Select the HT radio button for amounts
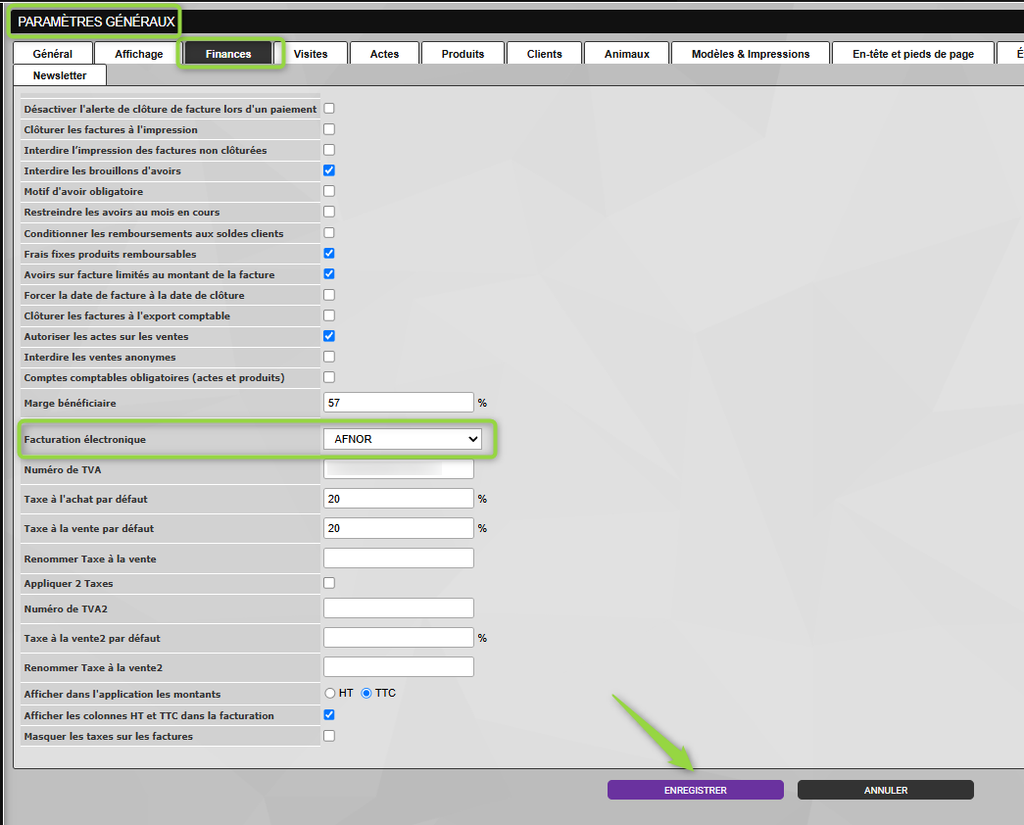The width and height of the screenshot is (1024, 825). coord(330,693)
